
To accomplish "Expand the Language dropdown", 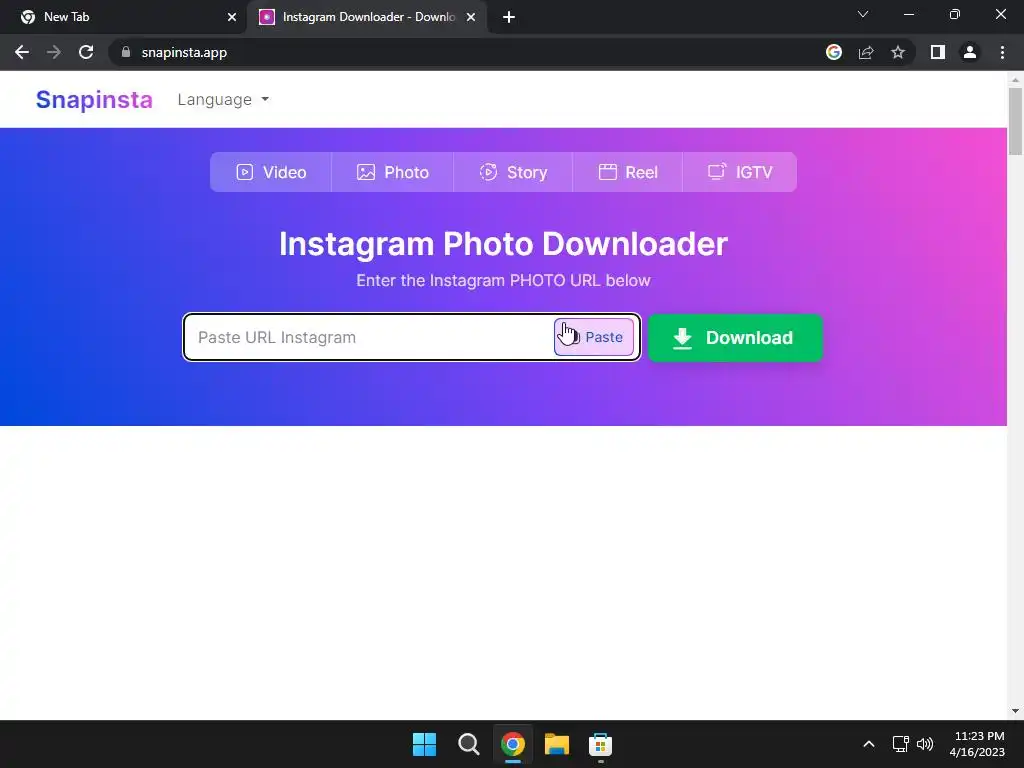I will (223, 99).
